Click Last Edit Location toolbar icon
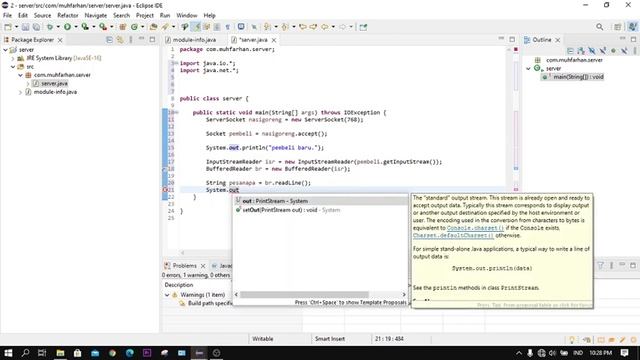Viewport: 640px width, 360px height. pos(303,27)
